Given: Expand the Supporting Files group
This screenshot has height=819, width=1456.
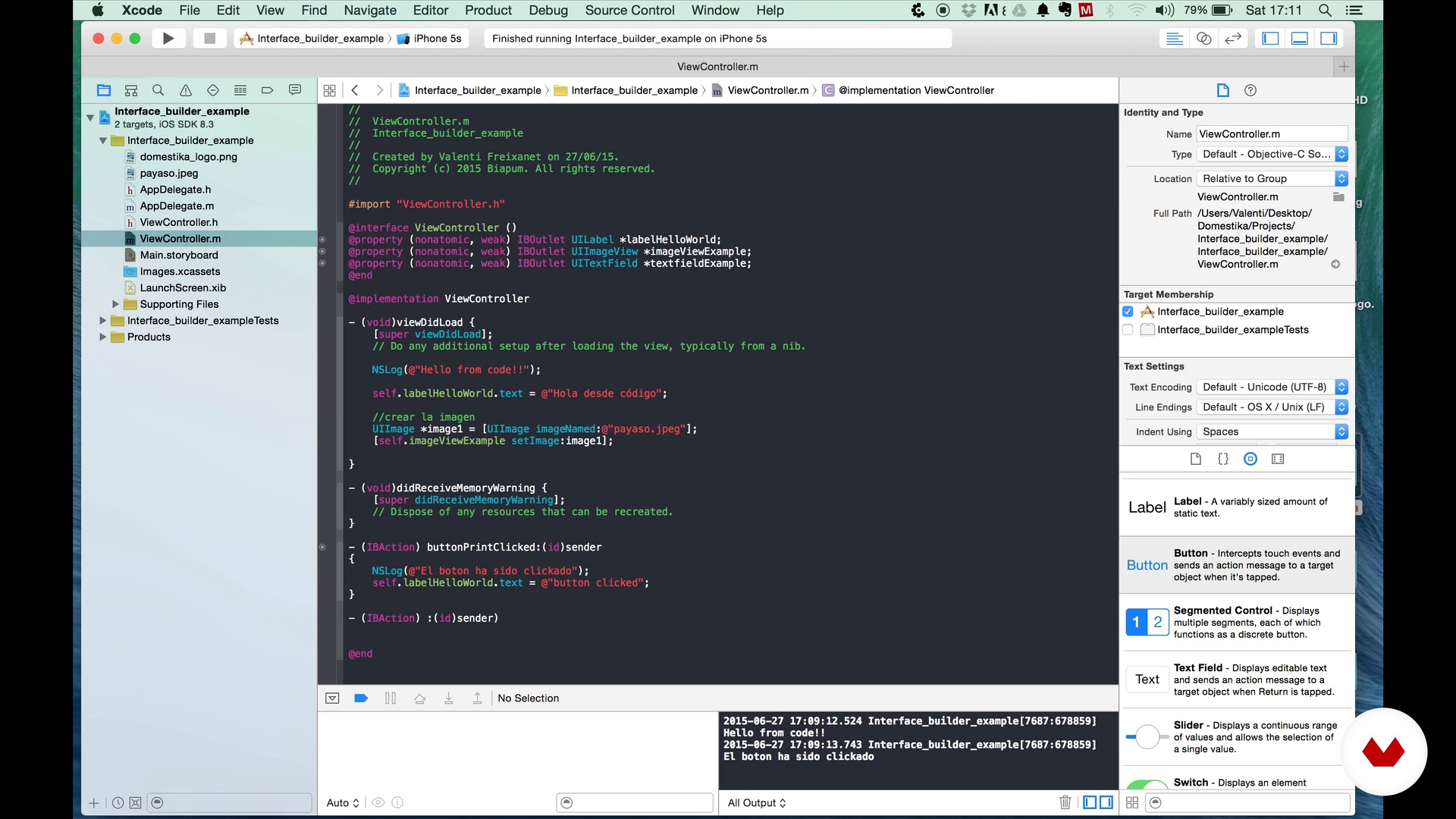Looking at the screenshot, I should [115, 304].
